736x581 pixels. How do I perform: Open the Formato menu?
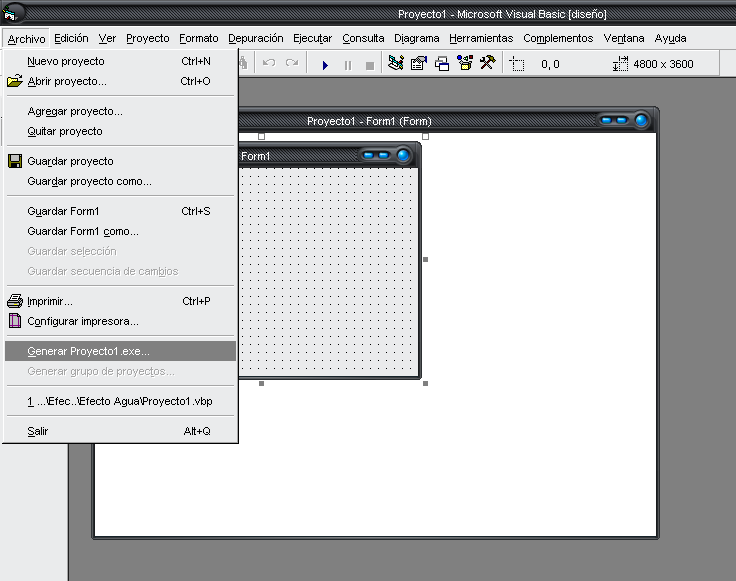click(x=199, y=38)
